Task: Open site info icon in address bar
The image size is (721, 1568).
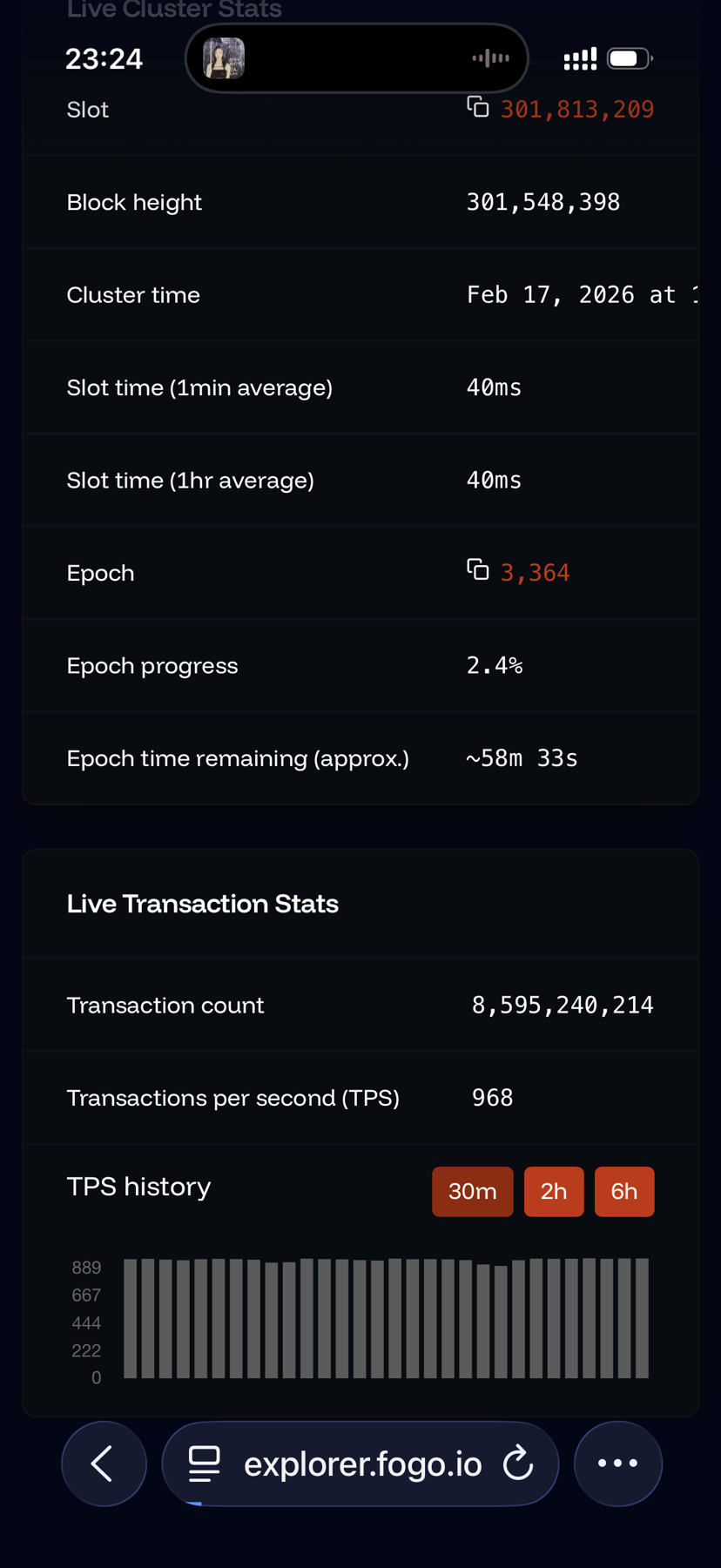Action: tap(205, 1464)
